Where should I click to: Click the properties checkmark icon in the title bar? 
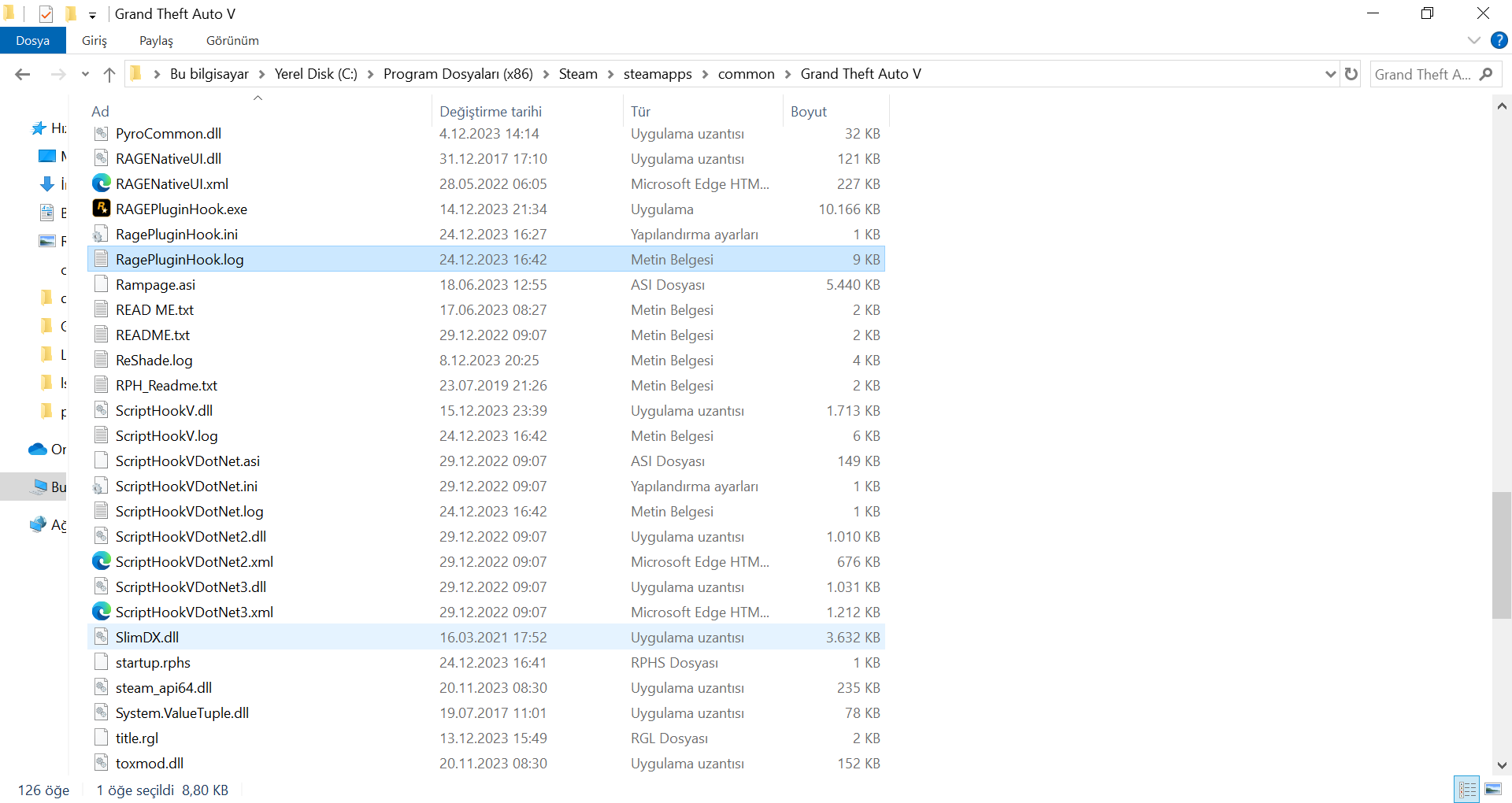[46, 14]
